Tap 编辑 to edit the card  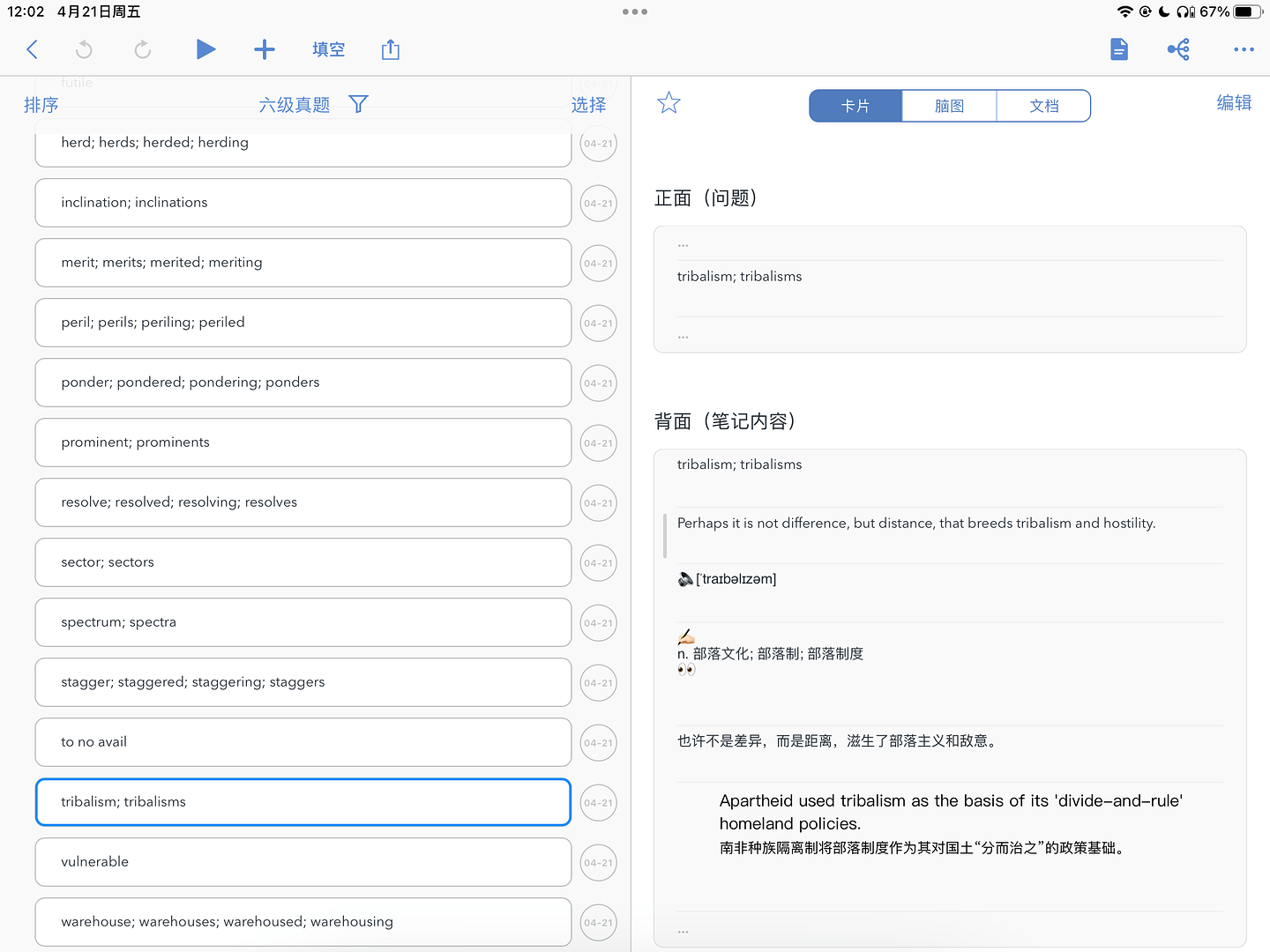coord(1234,103)
